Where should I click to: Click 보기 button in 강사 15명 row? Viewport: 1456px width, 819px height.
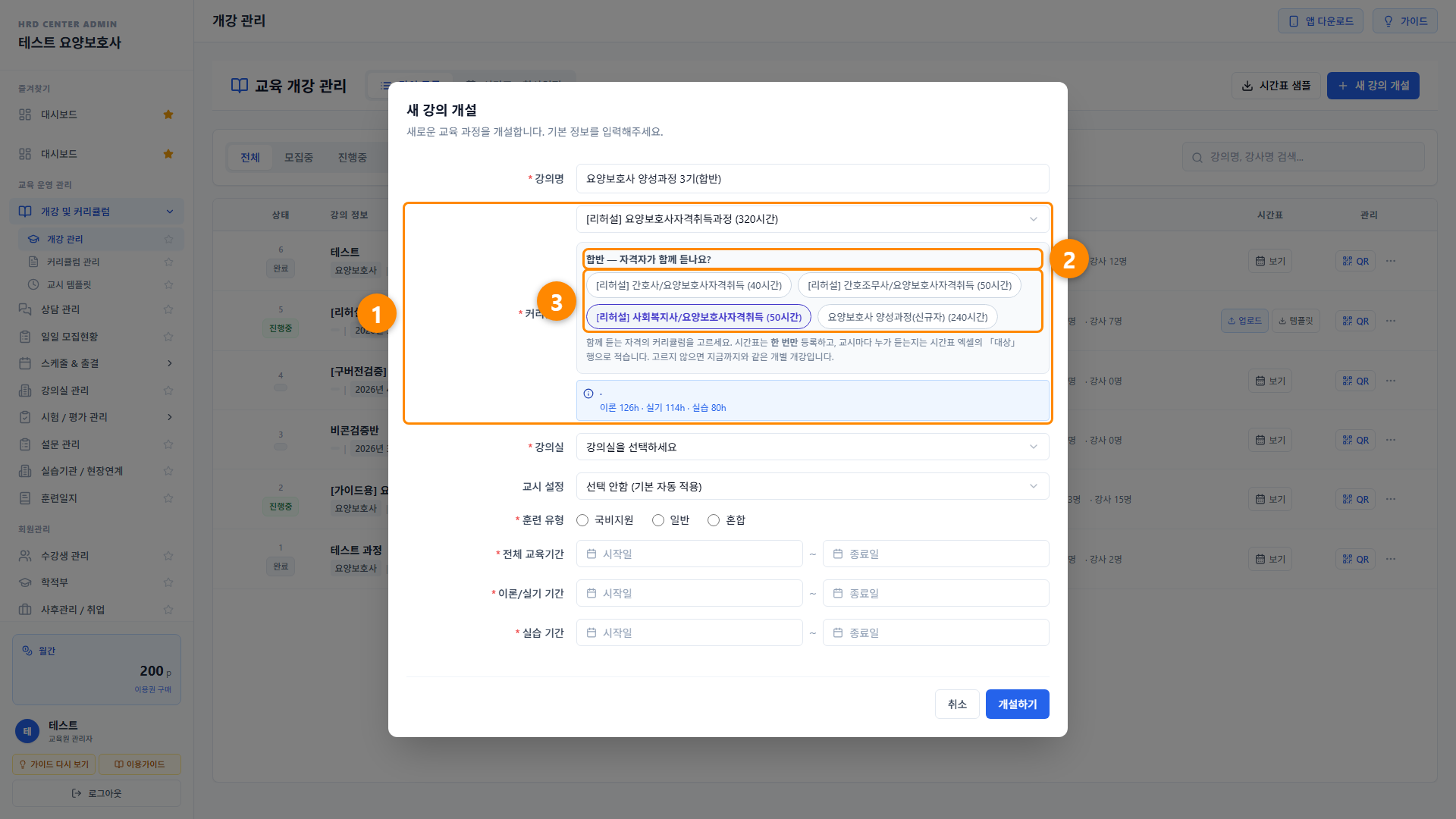[x=1270, y=499]
